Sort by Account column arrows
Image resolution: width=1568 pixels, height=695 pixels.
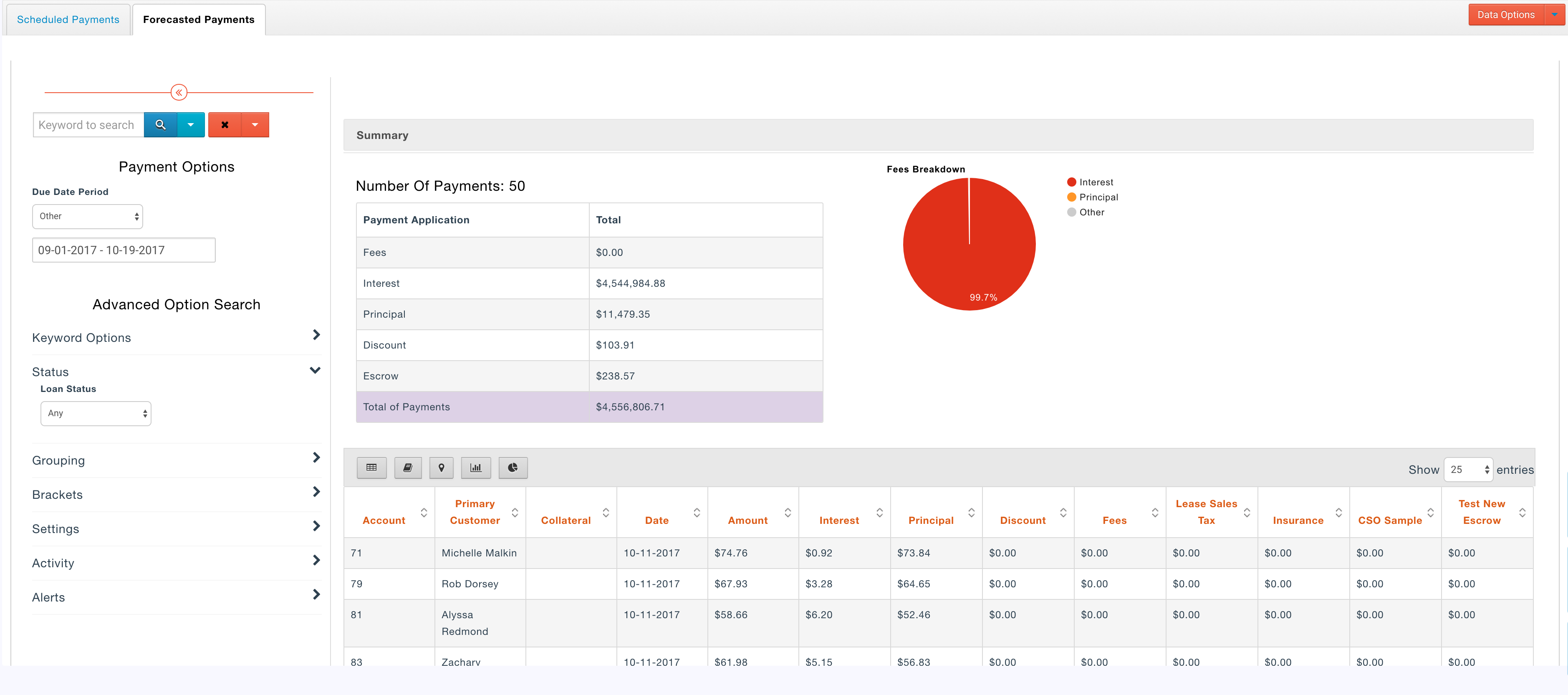424,513
